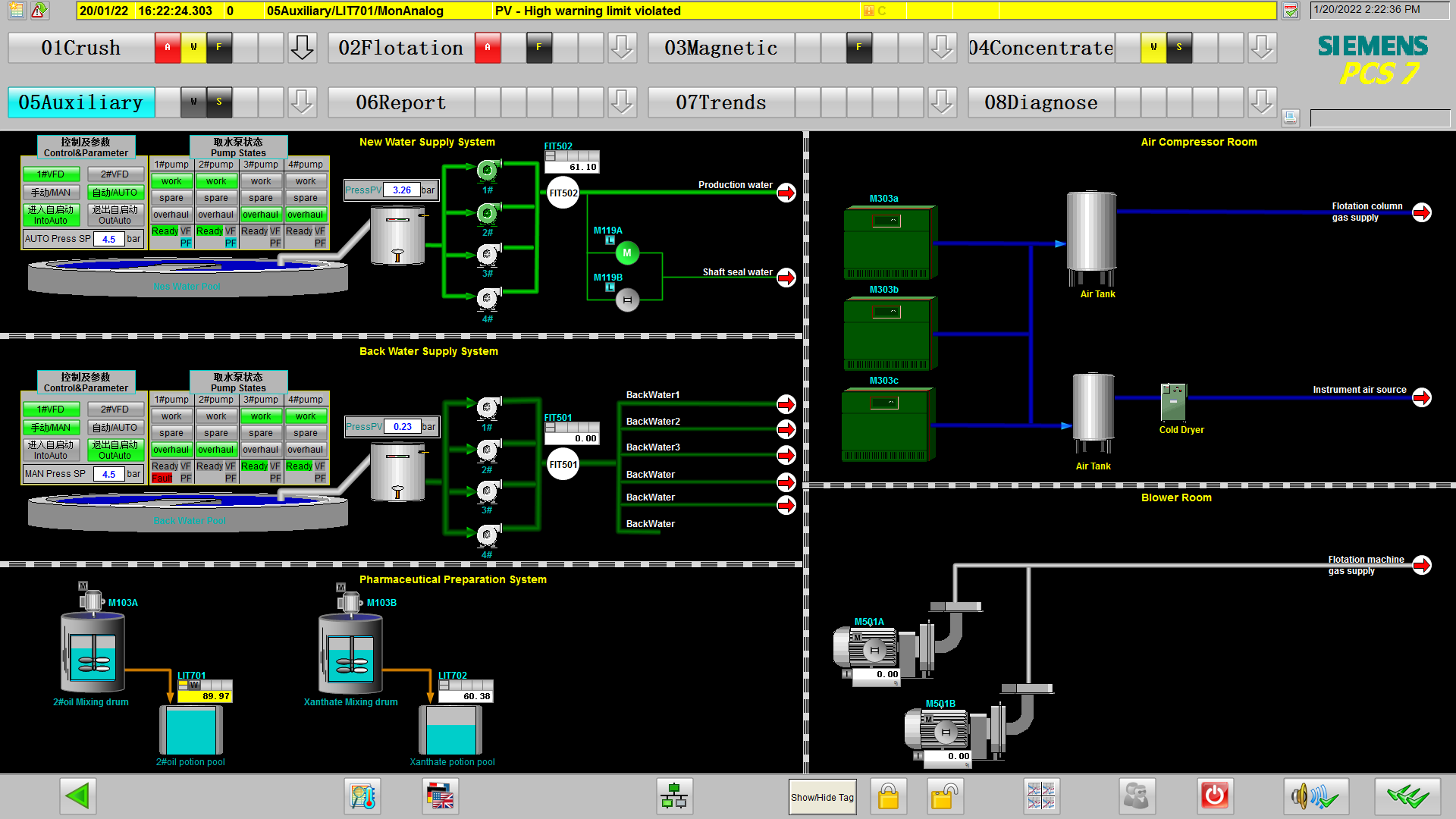Open the plant hierarchy network icon
Screen dimensions: 1456x819
point(673,796)
